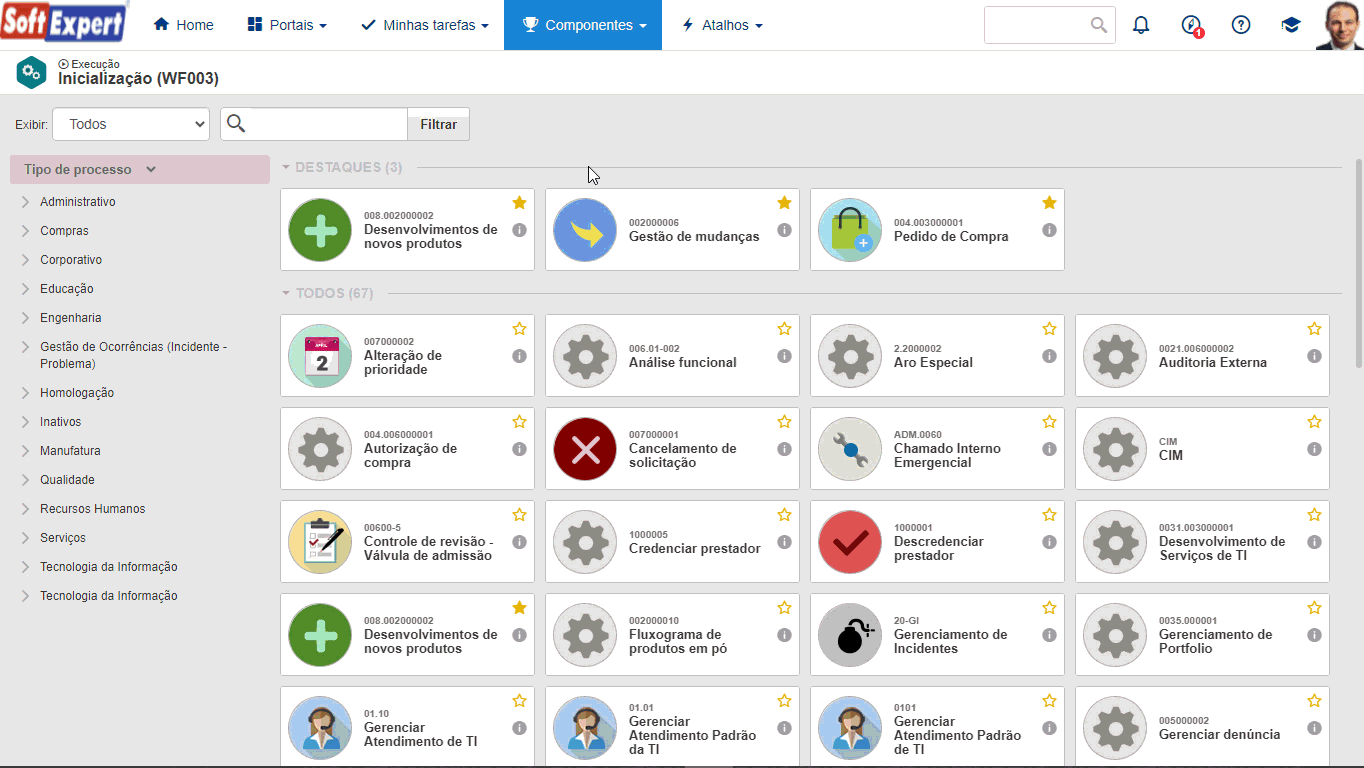Open the Componentes menu
Screen dimensions: 1364x768
[583, 25]
